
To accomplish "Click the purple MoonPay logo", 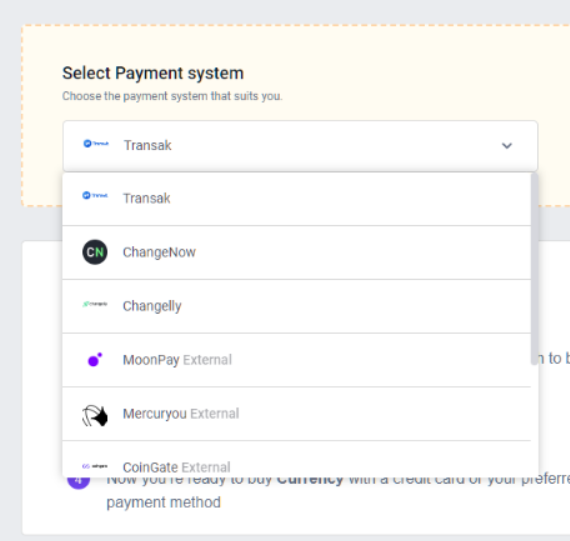I will [95, 360].
